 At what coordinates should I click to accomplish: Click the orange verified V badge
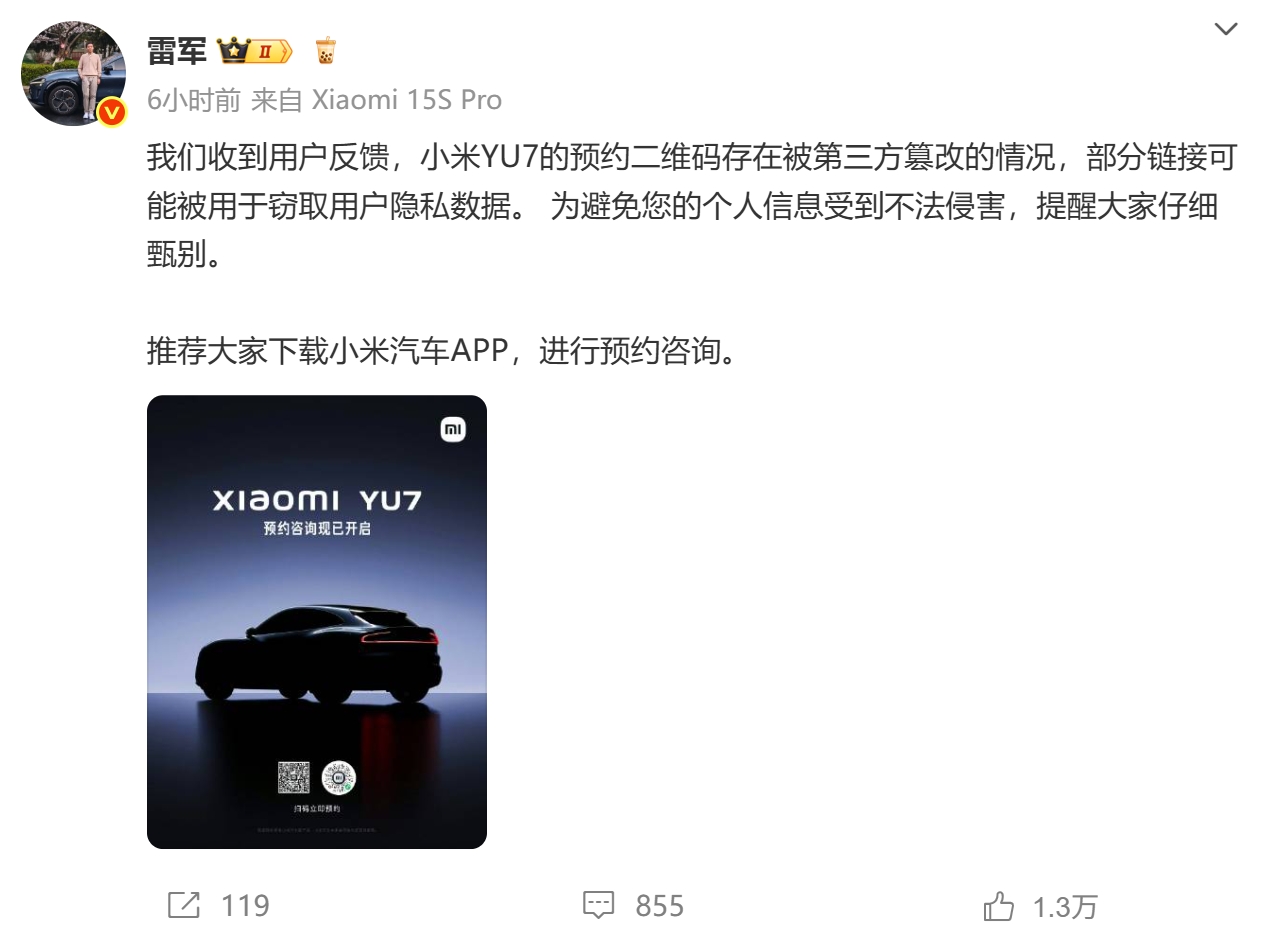[112, 112]
